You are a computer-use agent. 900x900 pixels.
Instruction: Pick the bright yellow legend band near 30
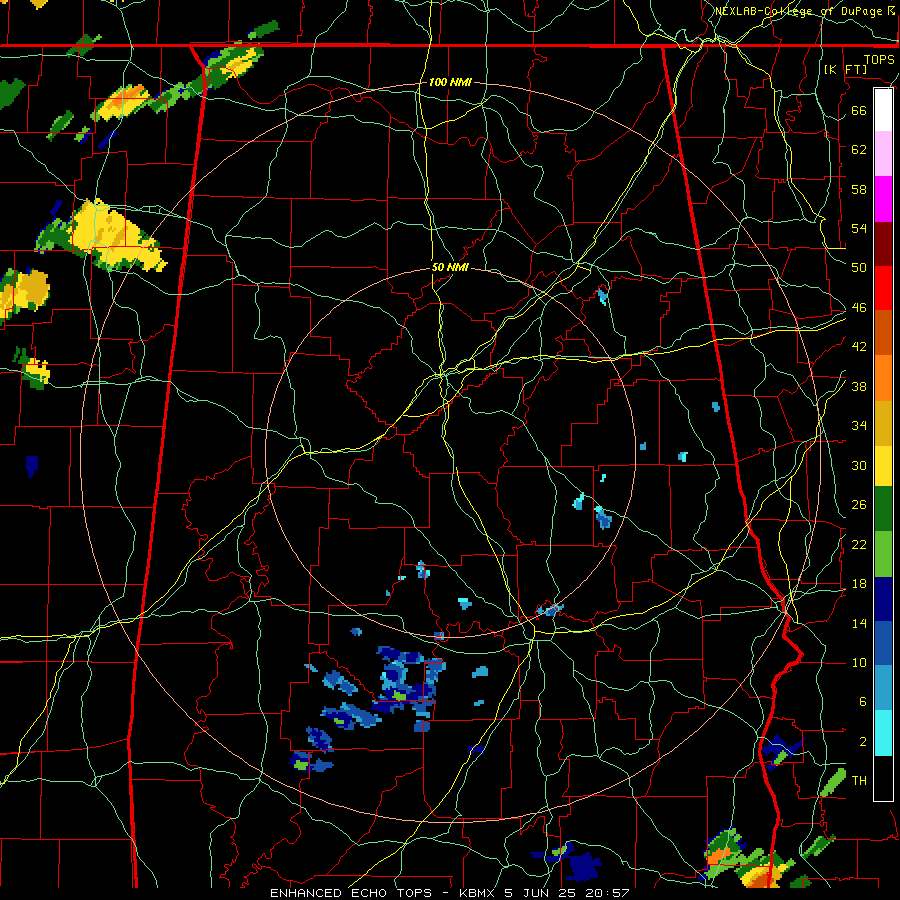pos(883,465)
